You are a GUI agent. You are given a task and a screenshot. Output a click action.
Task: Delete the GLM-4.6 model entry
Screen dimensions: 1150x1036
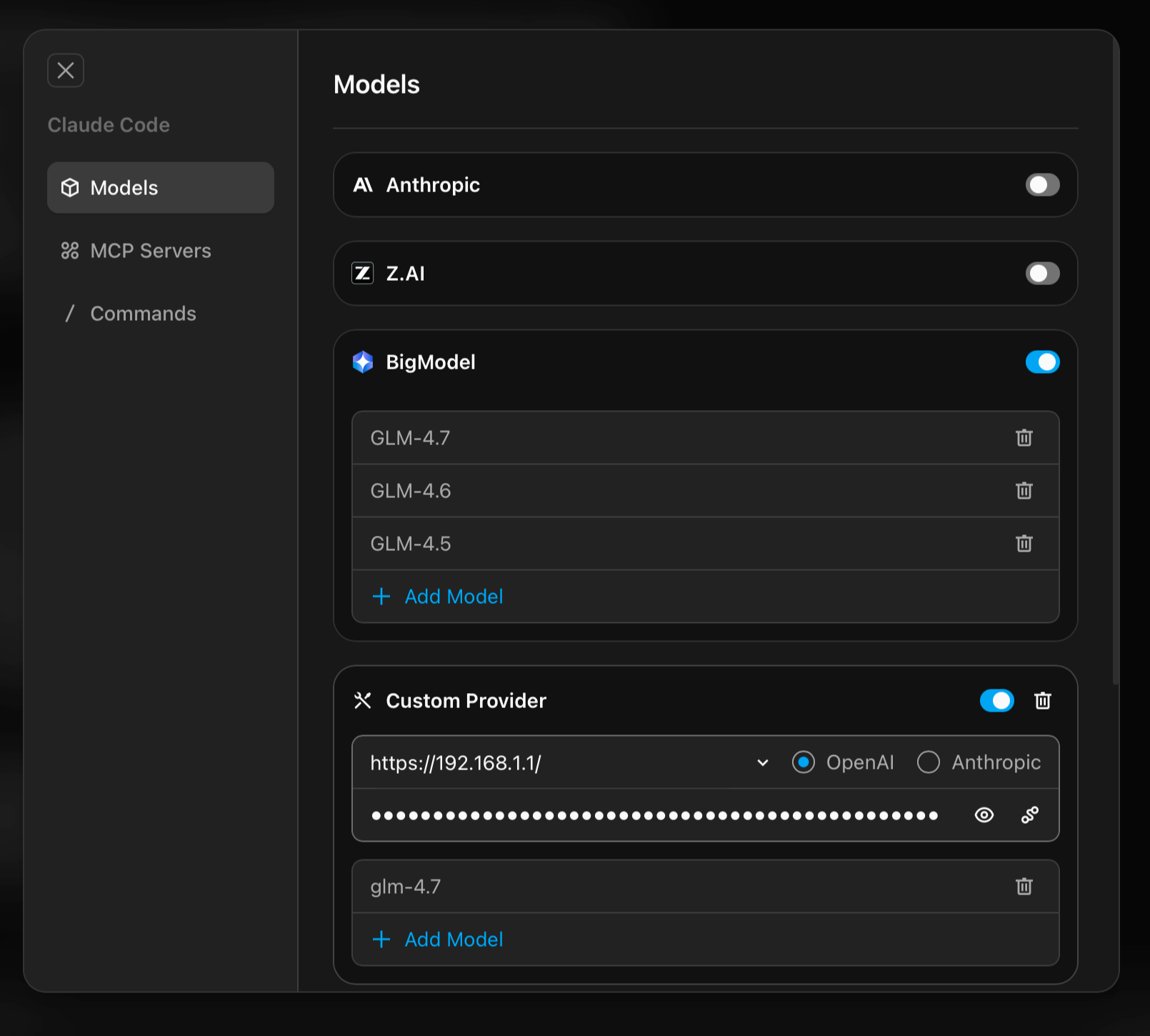pyautogui.click(x=1024, y=491)
